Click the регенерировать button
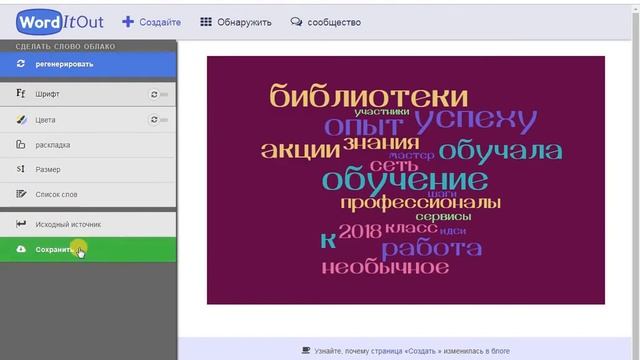This screenshot has height=360, width=640. pos(88,64)
